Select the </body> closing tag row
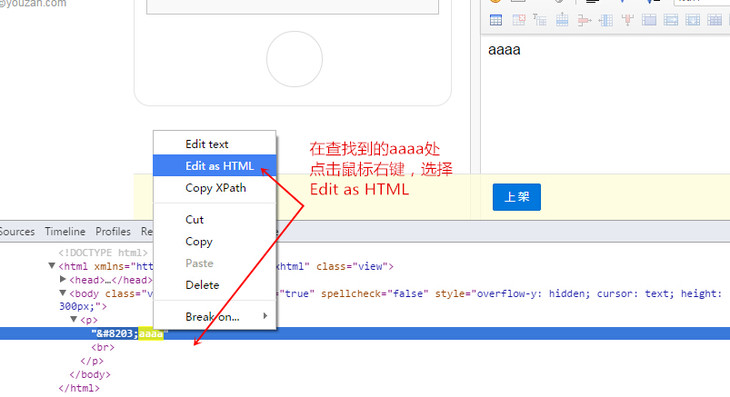730x397 pixels. pos(90,374)
